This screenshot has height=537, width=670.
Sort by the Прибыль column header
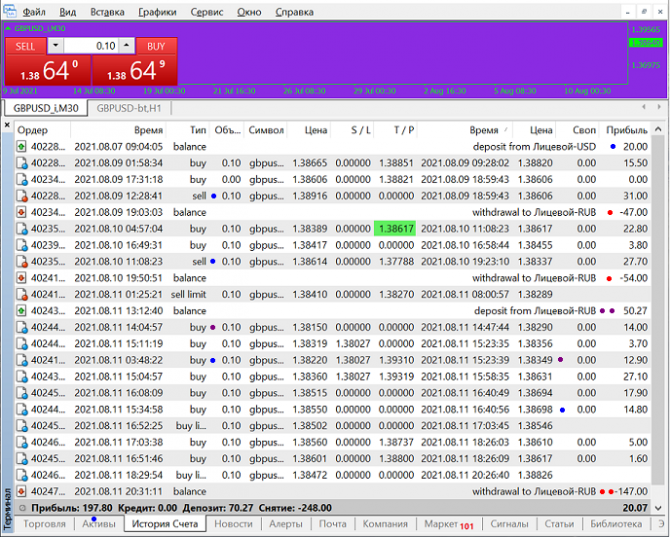(626, 130)
